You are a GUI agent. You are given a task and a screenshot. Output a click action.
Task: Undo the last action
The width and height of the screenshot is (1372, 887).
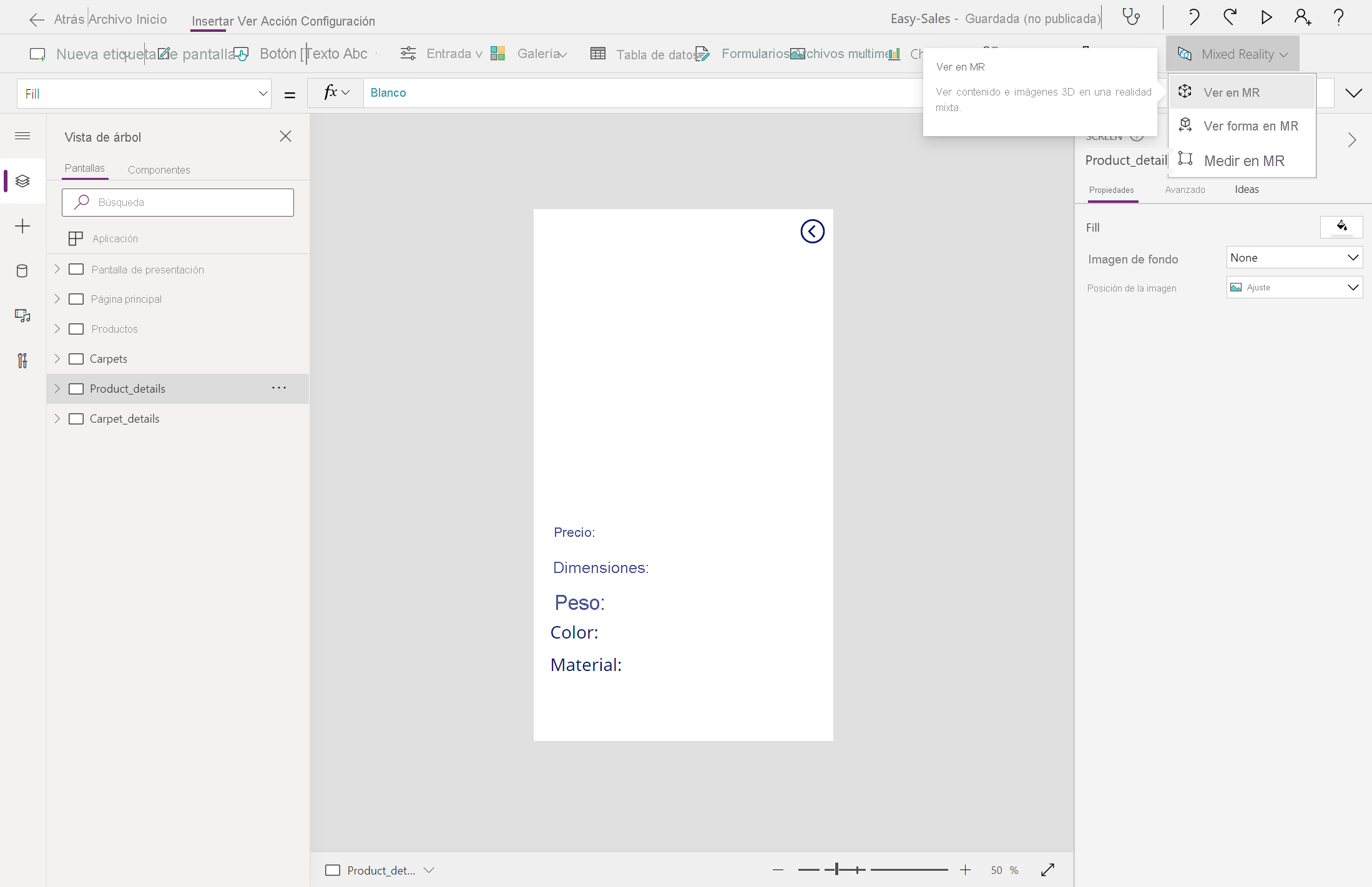tap(1193, 17)
